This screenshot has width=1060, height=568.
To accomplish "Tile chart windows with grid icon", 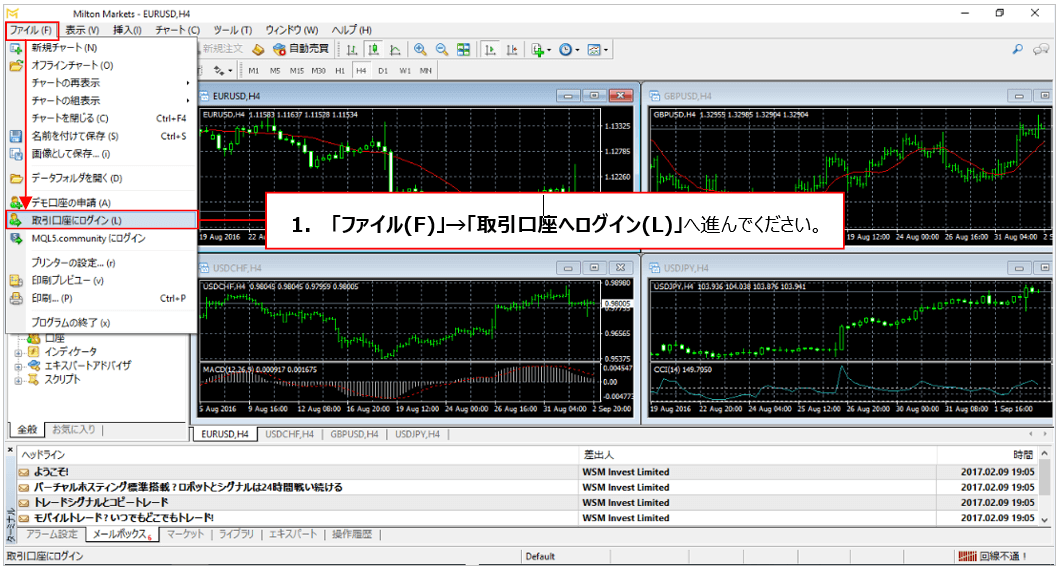I will [x=464, y=49].
